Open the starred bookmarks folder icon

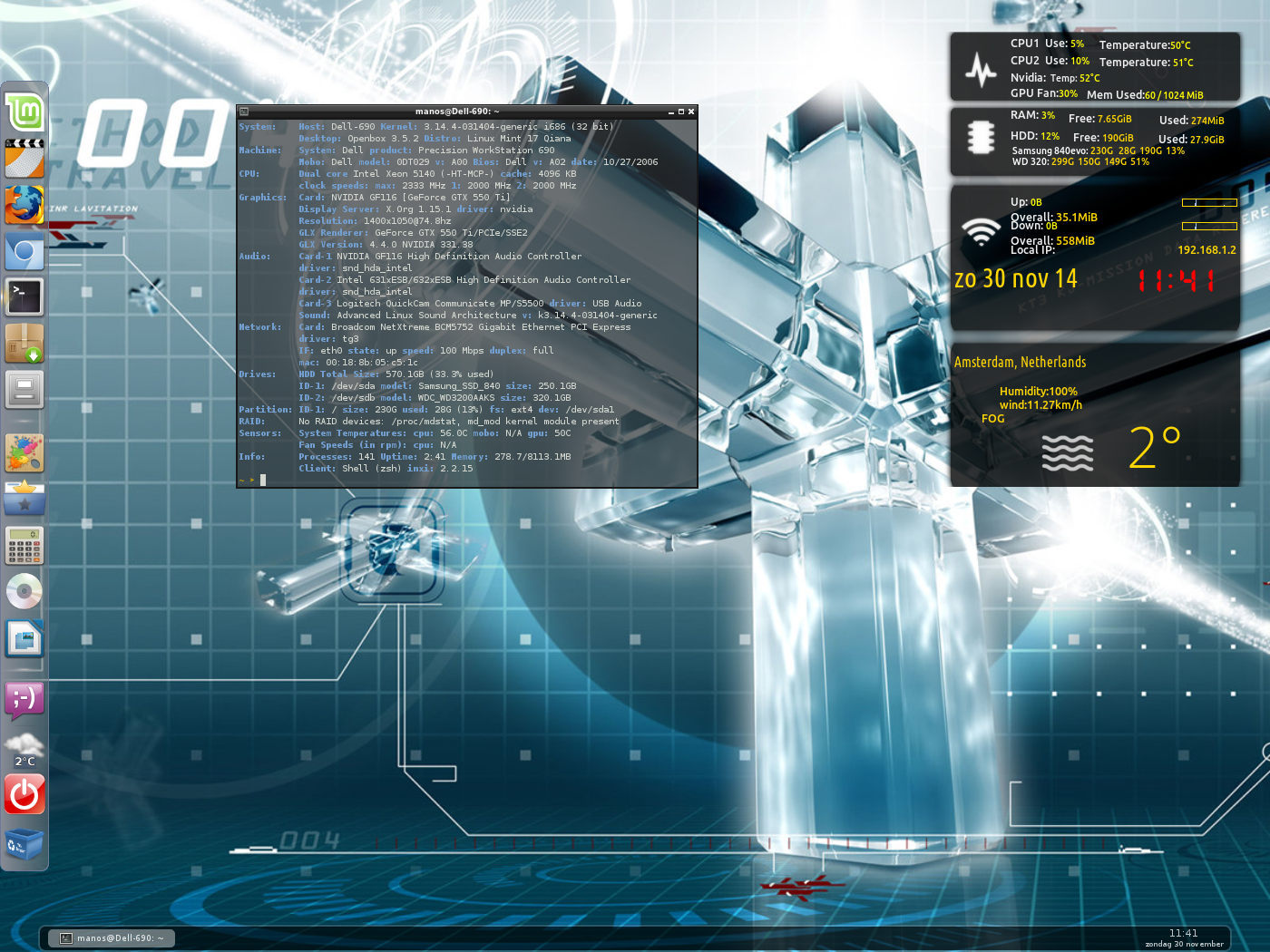coord(24,499)
